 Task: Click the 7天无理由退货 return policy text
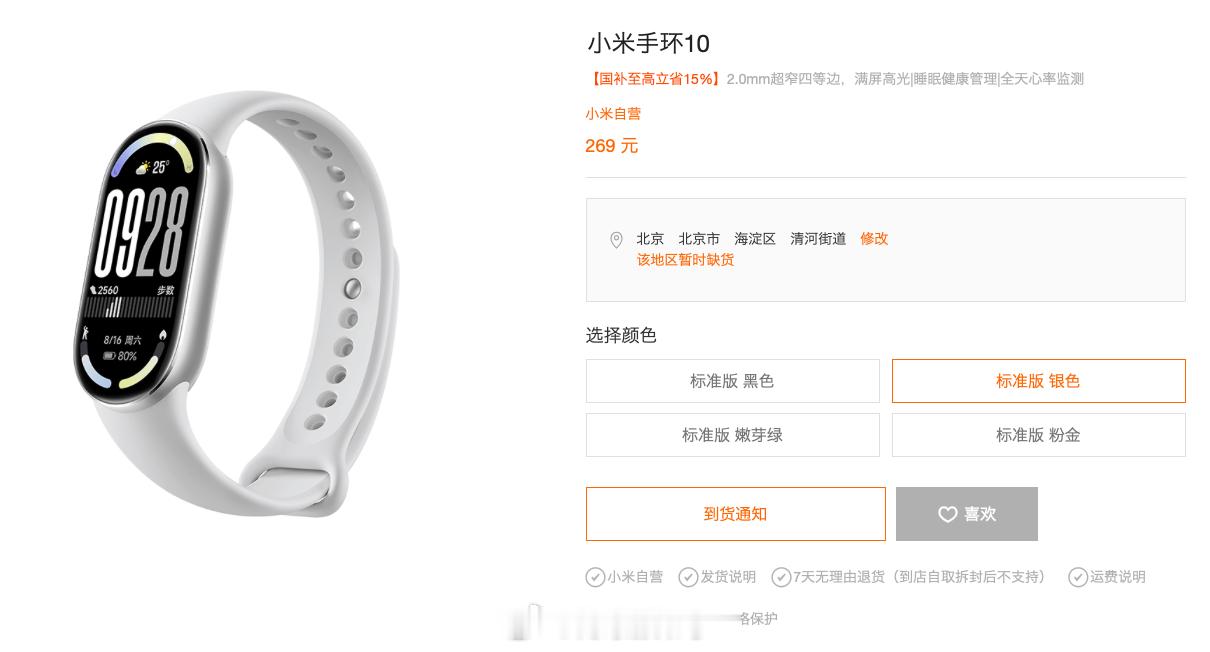tap(838, 577)
